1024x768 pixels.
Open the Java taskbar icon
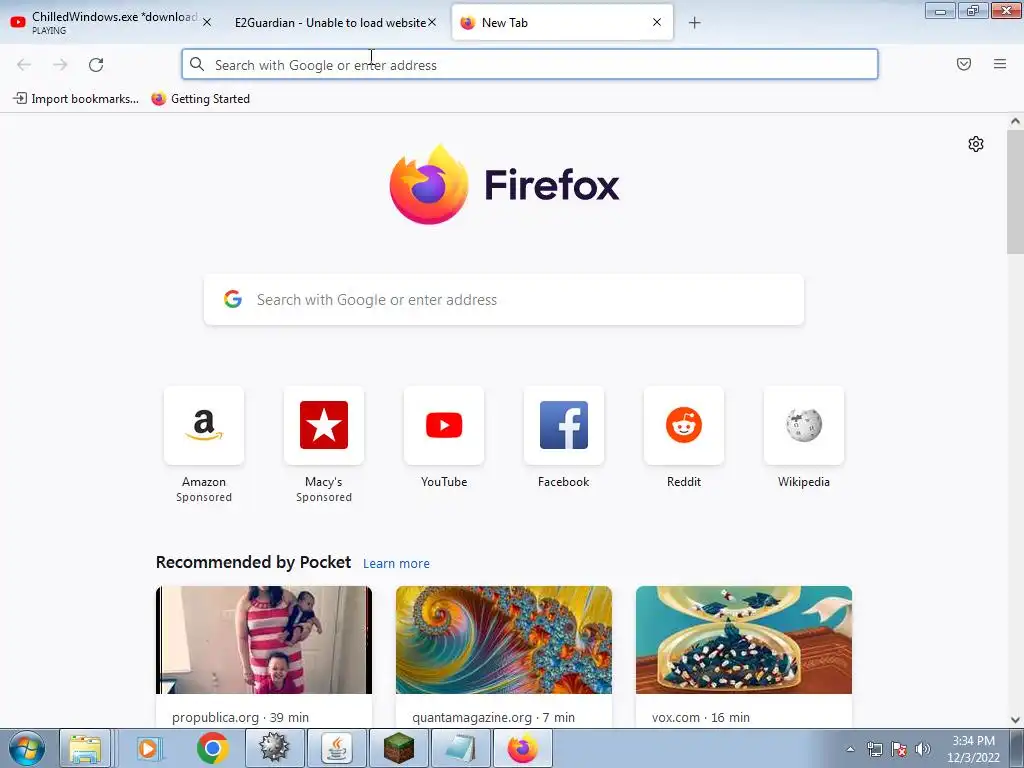[x=336, y=748]
